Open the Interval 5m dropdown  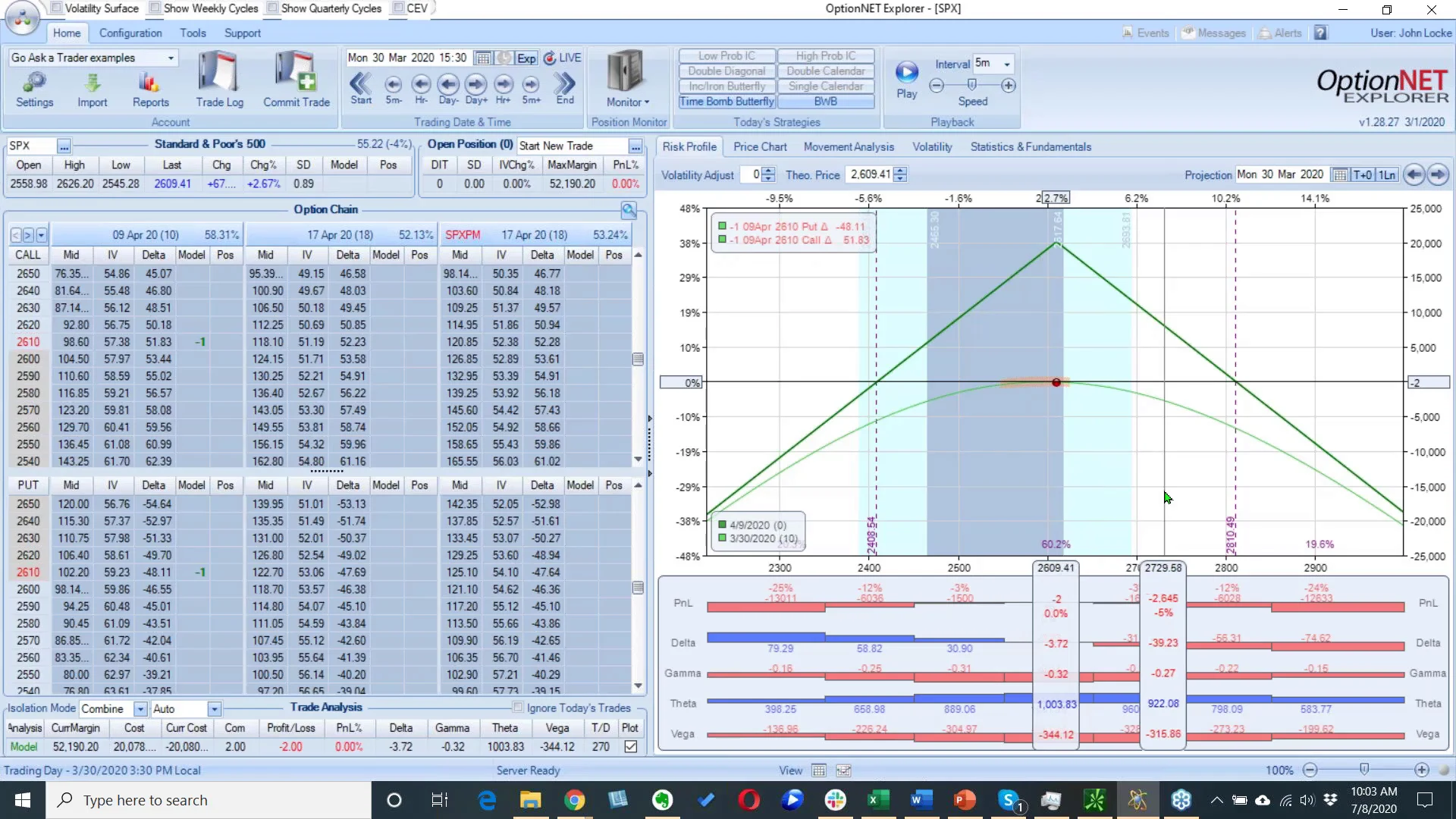pos(1007,64)
